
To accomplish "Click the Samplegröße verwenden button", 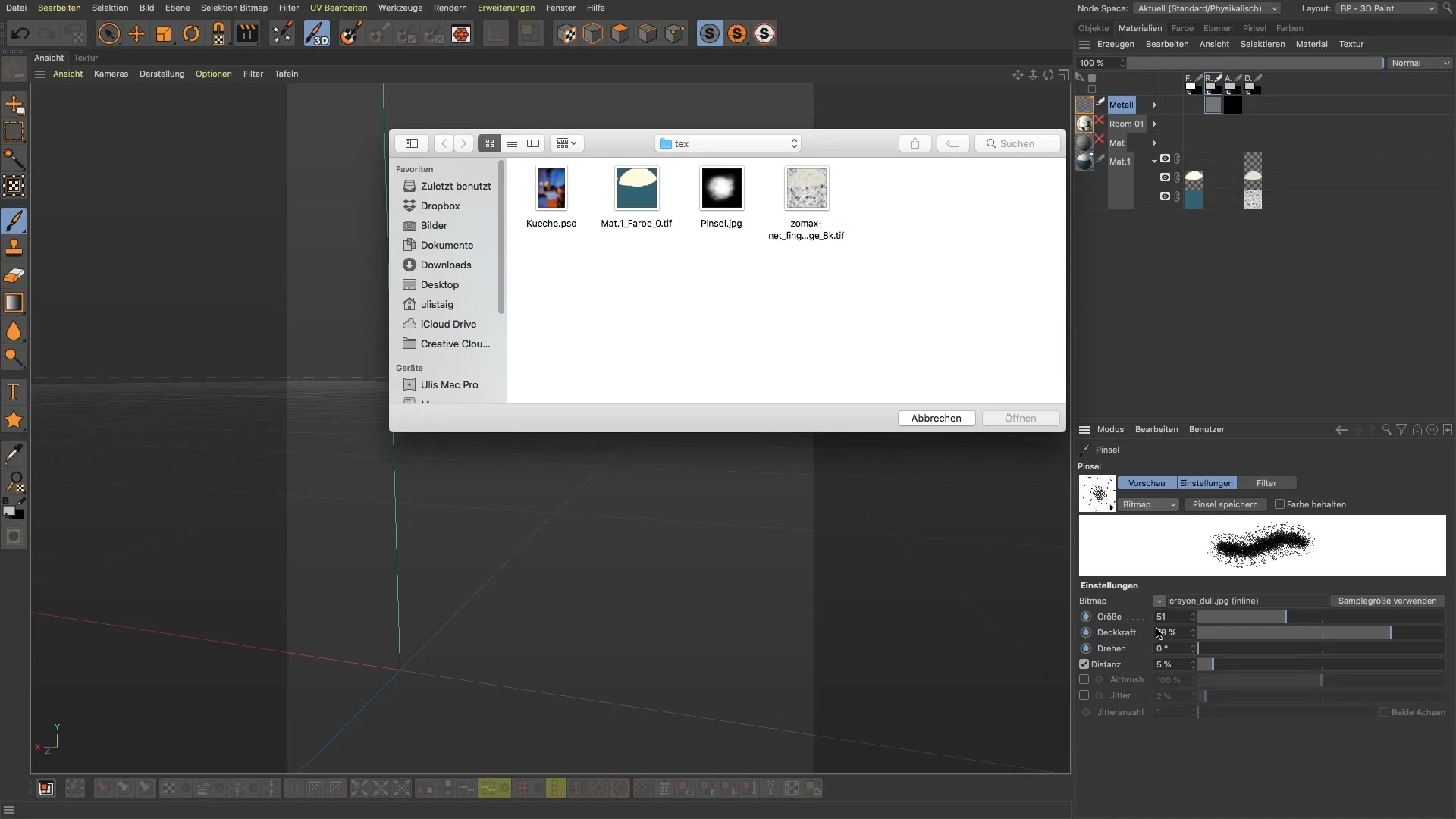I will coord(1387,601).
